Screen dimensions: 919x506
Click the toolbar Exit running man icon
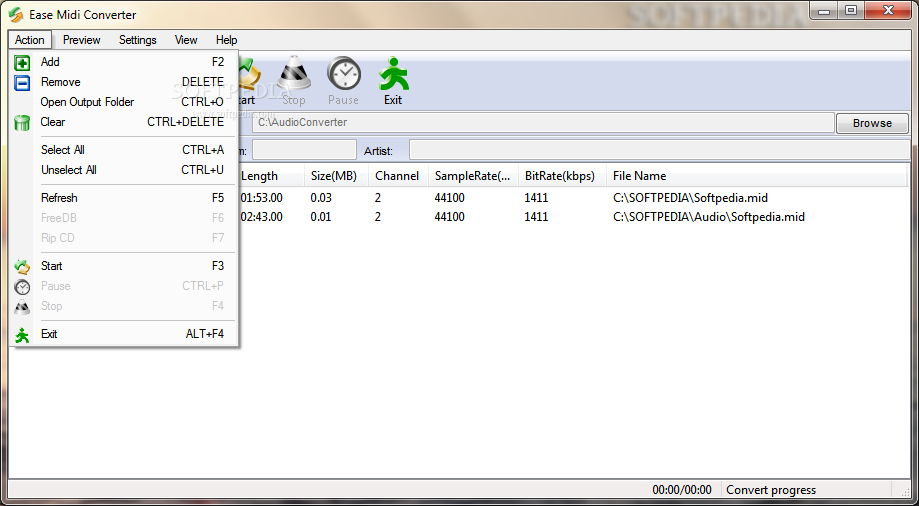[393, 73]
